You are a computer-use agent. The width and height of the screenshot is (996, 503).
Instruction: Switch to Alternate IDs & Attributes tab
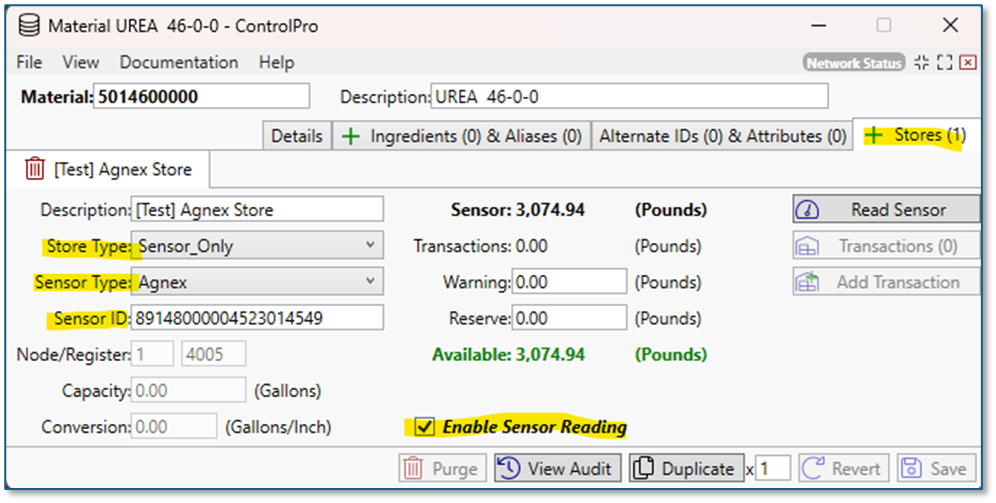point(722,136)
